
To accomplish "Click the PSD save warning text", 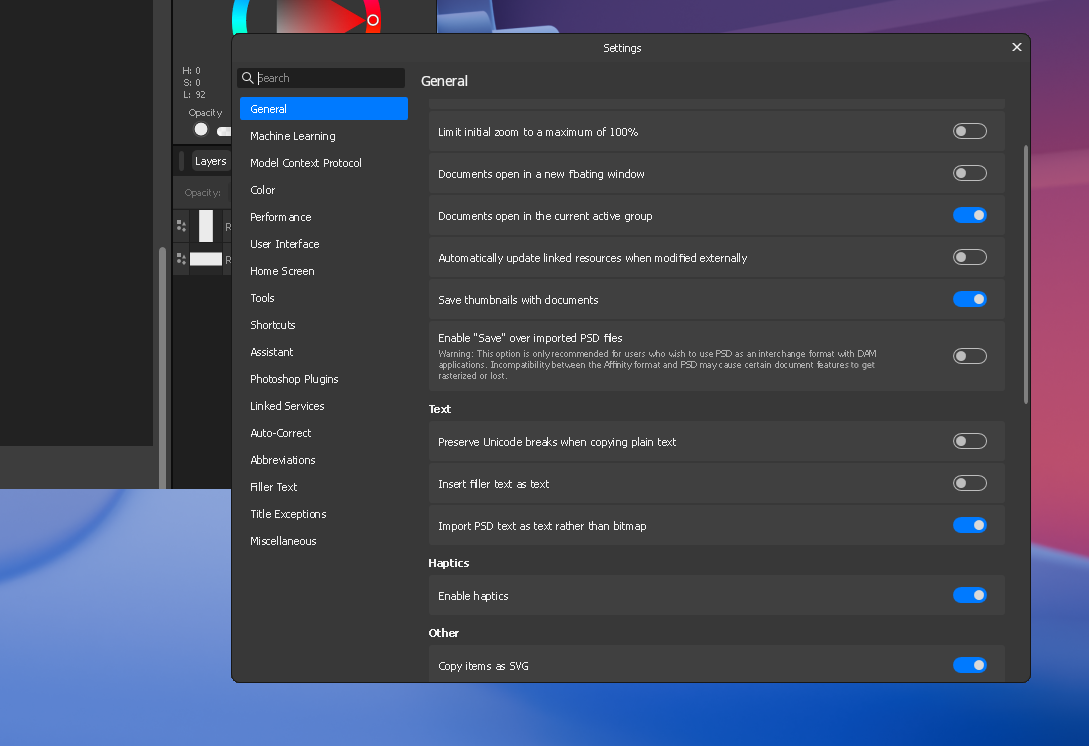I will coord(657,365).
